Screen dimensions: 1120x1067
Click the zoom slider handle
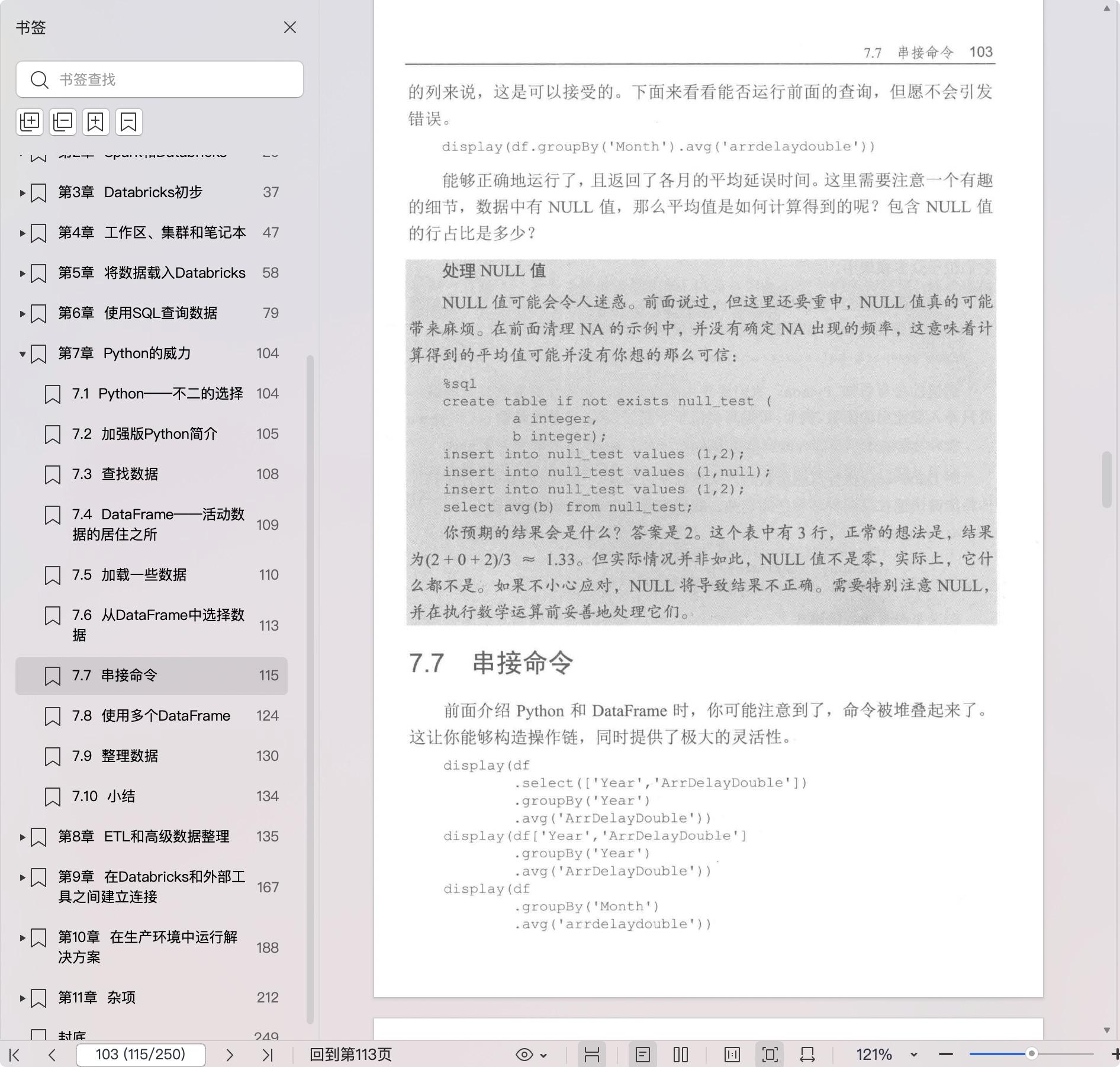(1031, 1053)
